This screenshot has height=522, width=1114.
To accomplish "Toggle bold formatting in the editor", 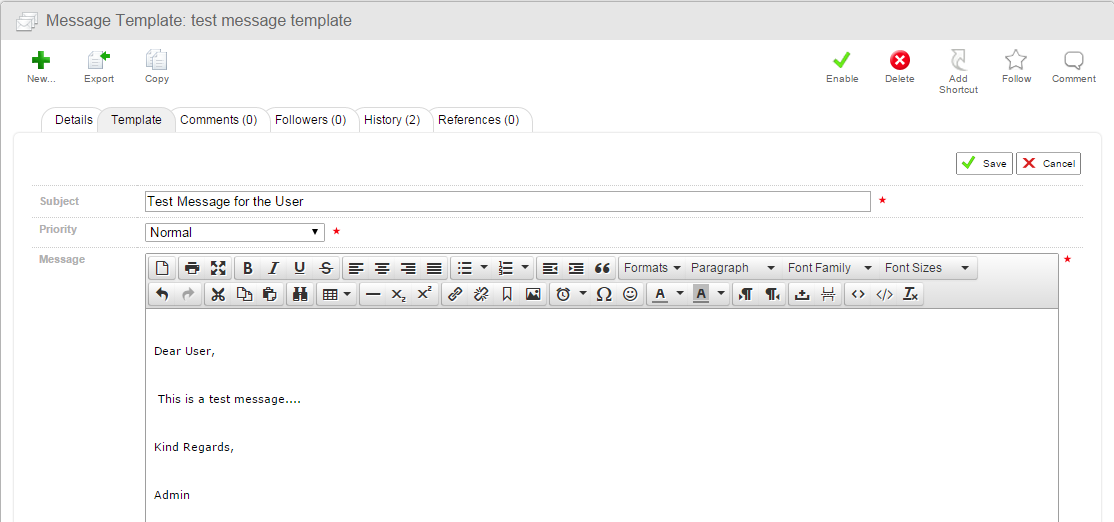I will click(247, 268).
